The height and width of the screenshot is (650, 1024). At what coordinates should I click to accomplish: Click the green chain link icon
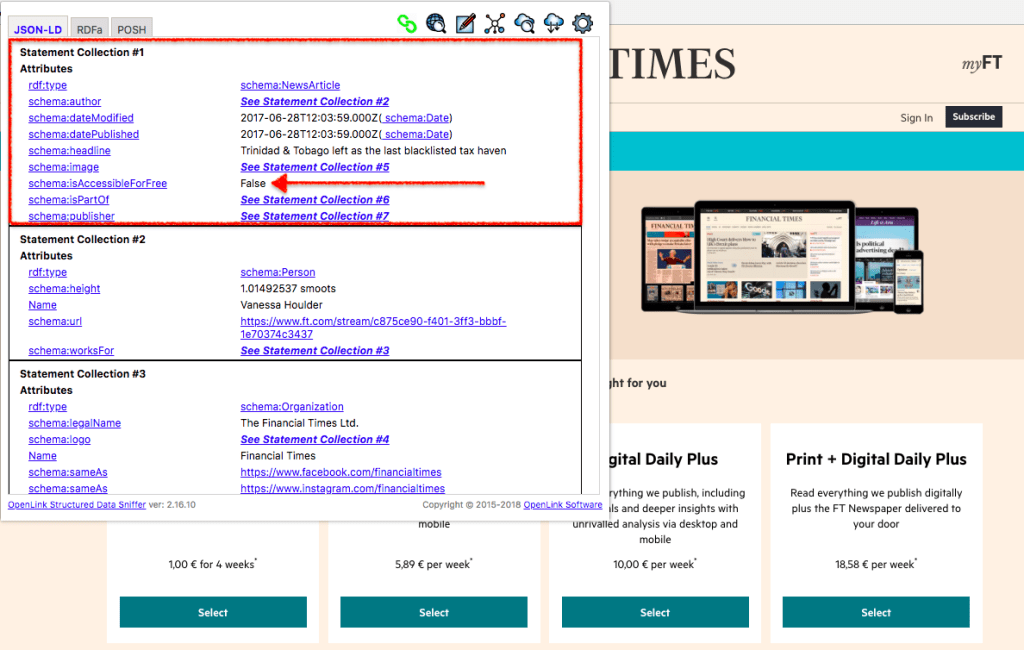pyautogui.click(x=407, y=24)
